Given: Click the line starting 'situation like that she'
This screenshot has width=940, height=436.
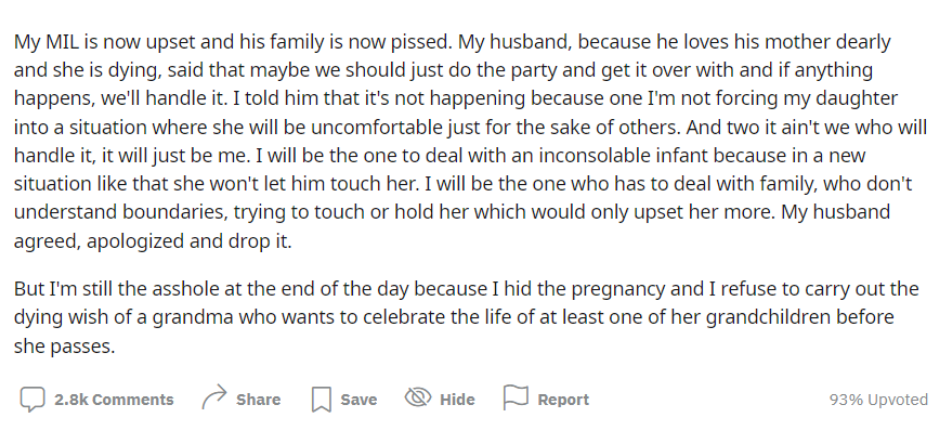Looking at the screenshot, I should point(463,184).
